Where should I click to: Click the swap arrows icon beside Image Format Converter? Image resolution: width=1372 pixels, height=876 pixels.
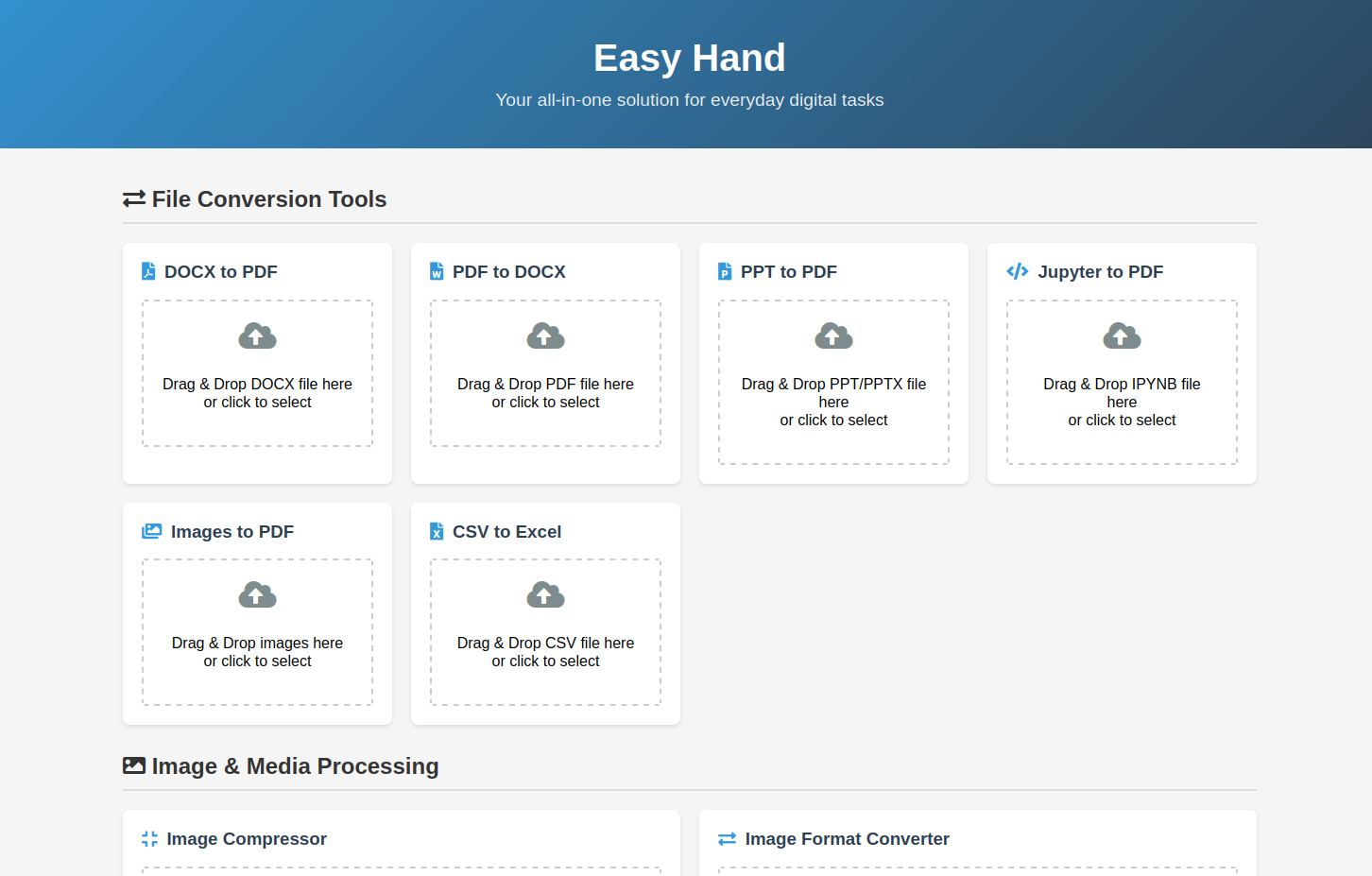tap(726, 838)
